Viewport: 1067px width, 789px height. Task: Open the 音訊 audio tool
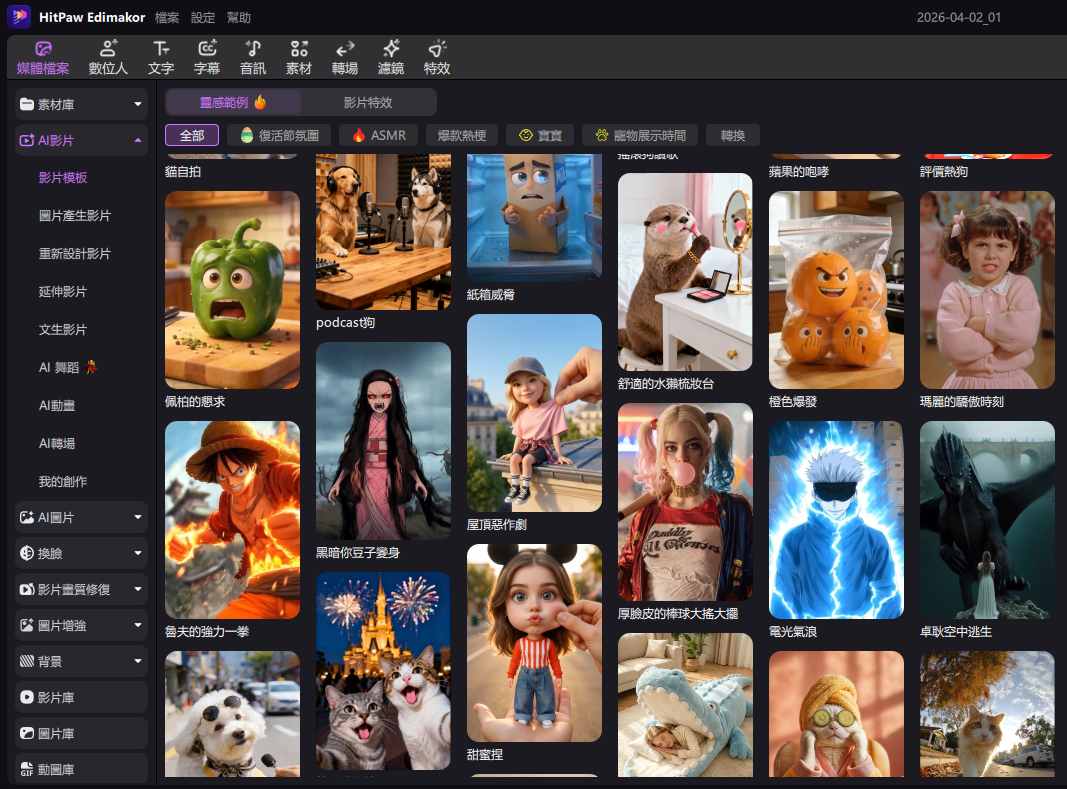click(x=253, y=57)
